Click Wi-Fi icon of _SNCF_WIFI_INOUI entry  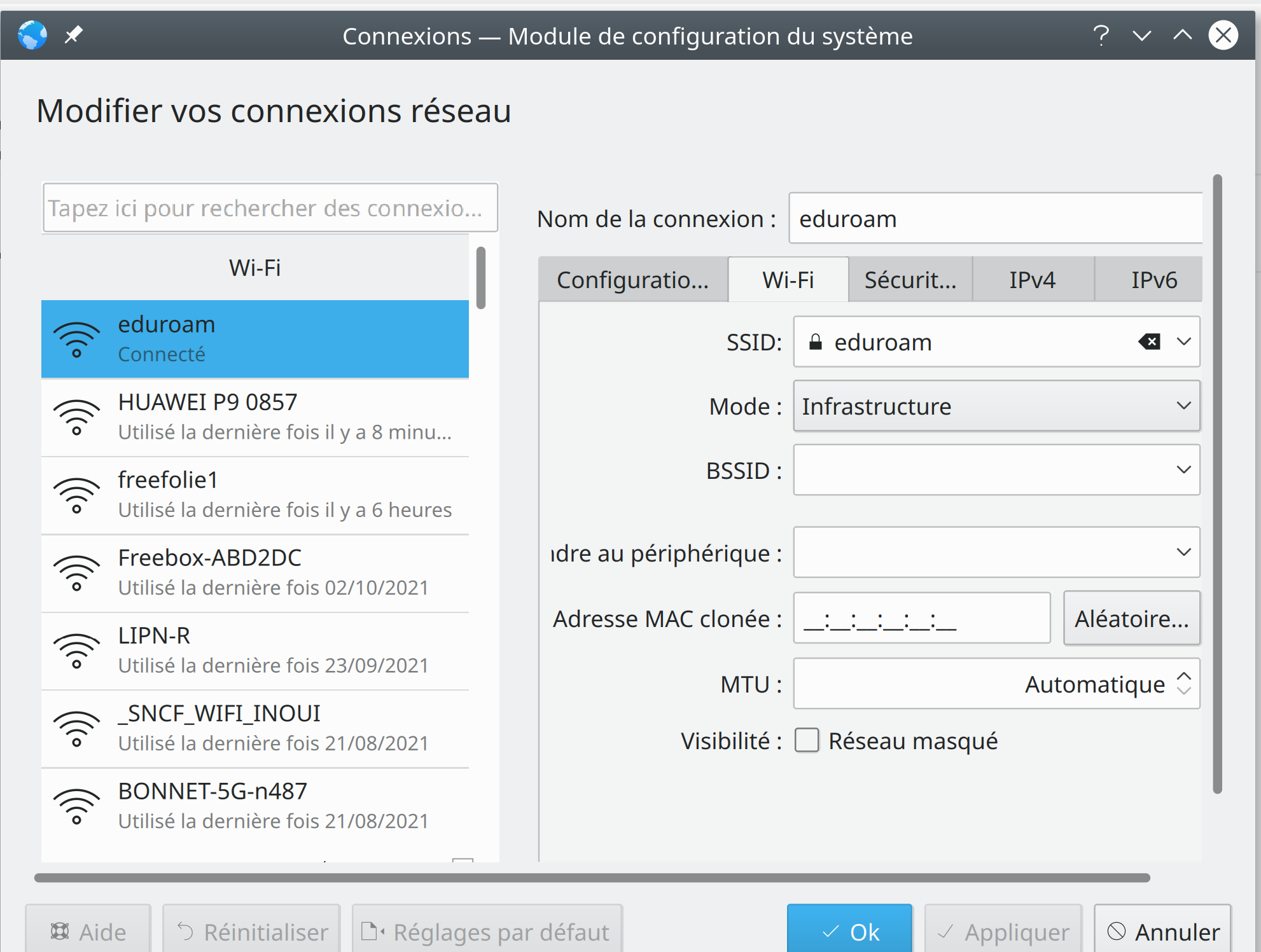click(x=76, y=729)
